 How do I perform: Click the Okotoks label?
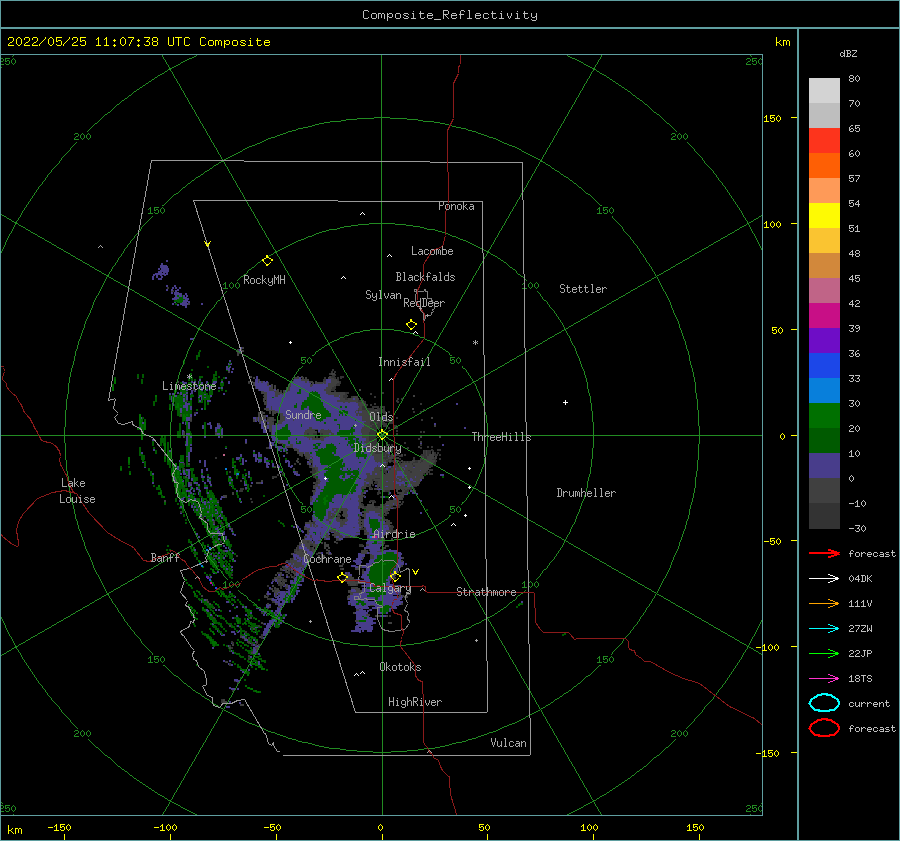400,667
